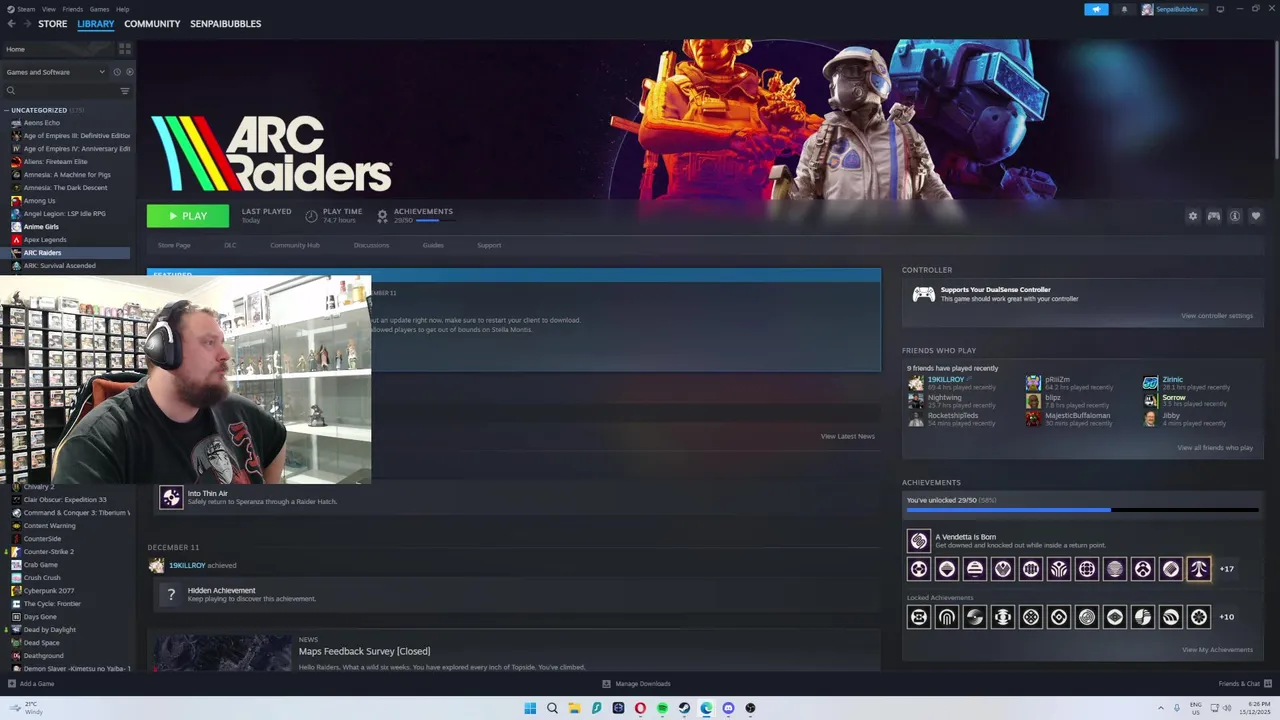Open A Vendetta Is Born achievement icon
1280x720 pixels.
click(x=918, y=541)
